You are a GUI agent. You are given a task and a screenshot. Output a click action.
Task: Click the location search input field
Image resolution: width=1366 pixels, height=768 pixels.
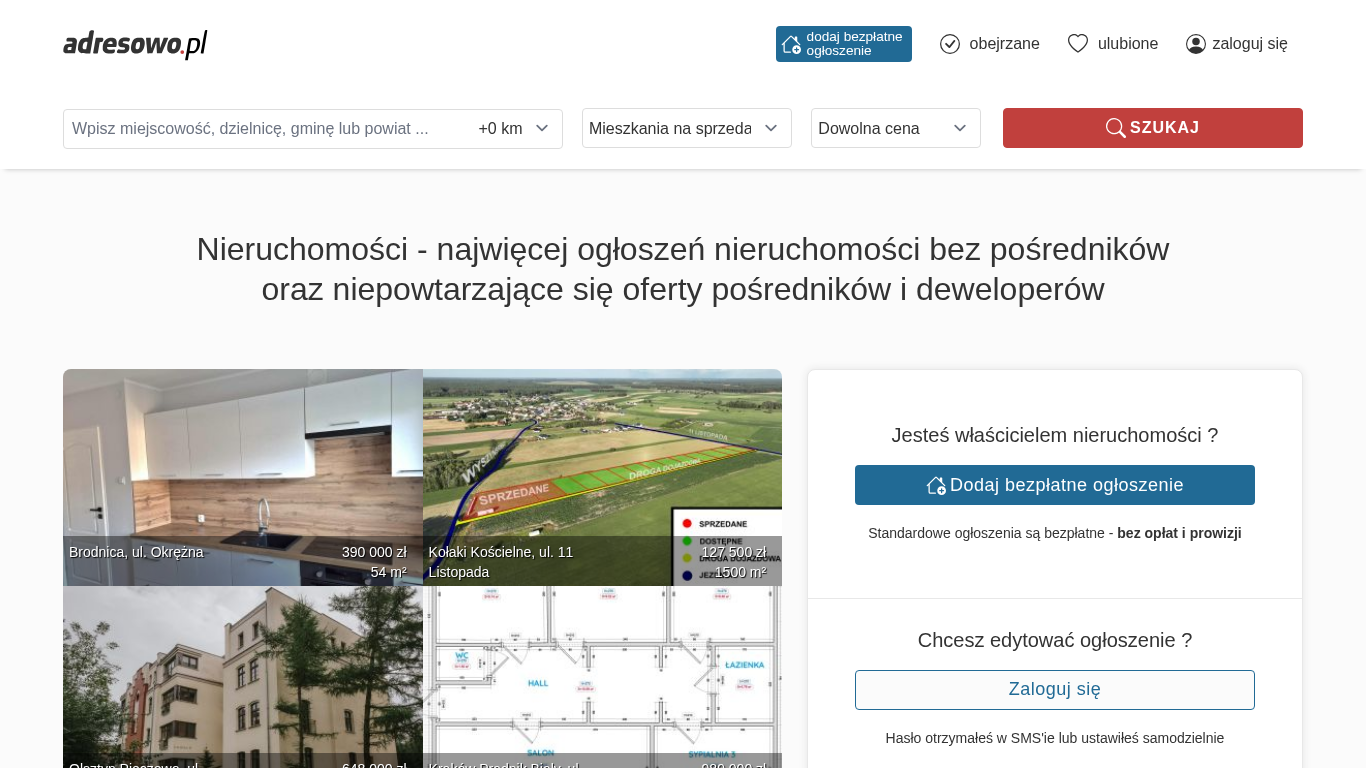tap(265, 128)
